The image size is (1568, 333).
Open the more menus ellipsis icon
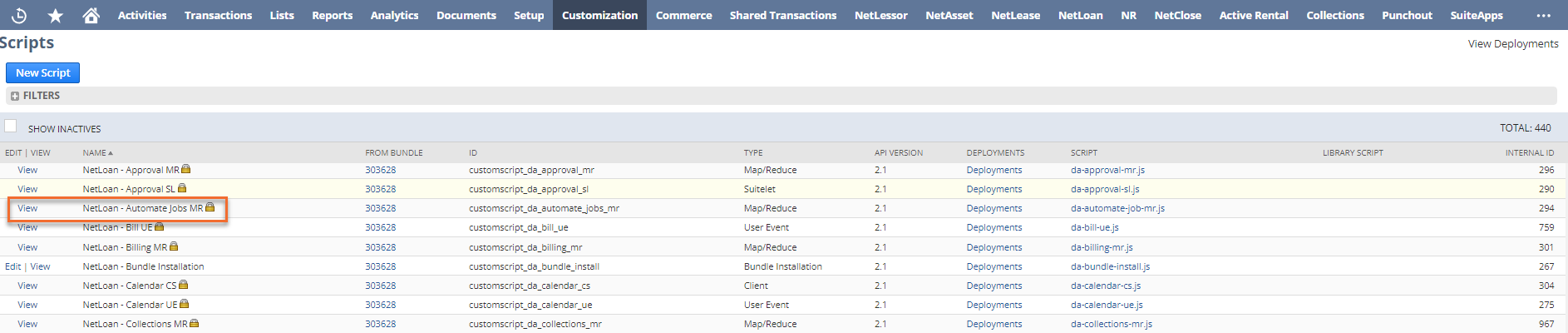tap(1543, 15)
